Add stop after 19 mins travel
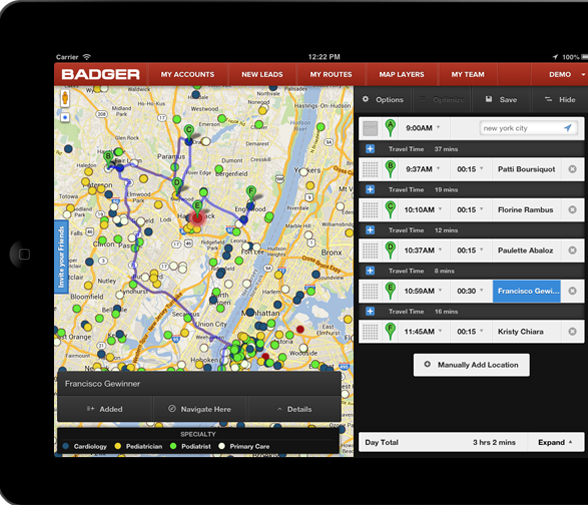Screen dimensions: 588x505 tap(370, 189)
